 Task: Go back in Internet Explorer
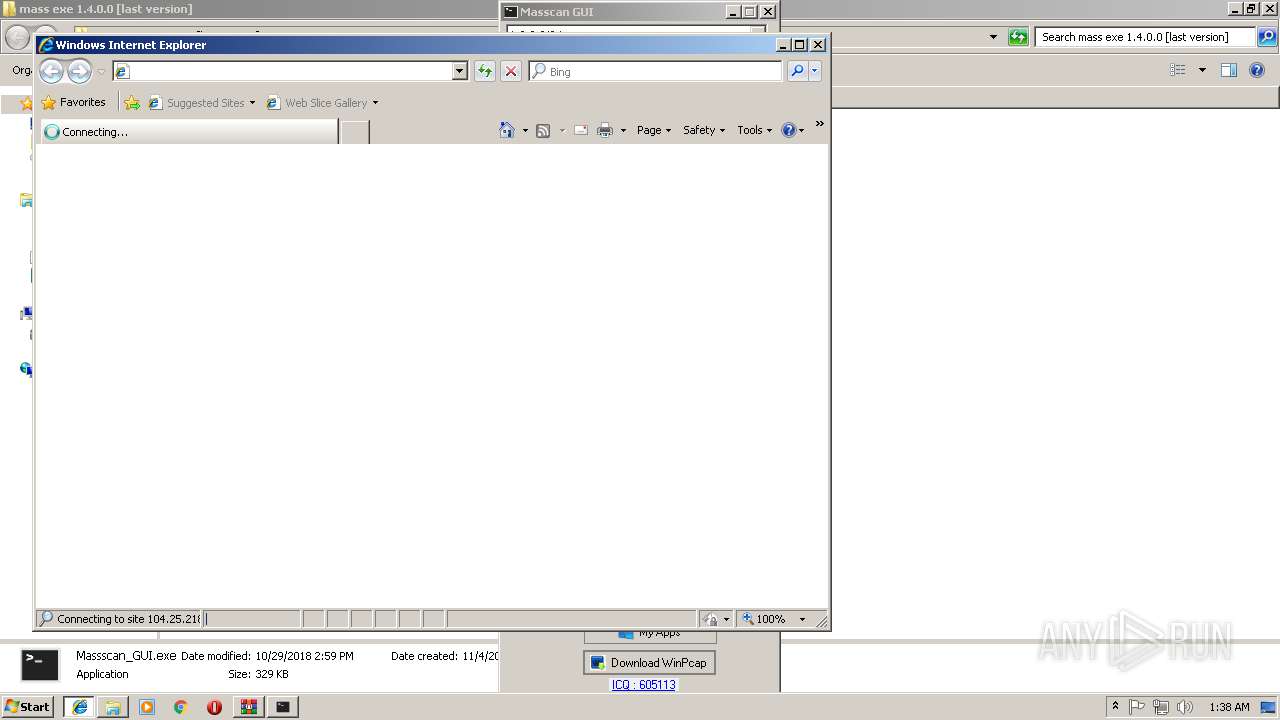(51, 71)
